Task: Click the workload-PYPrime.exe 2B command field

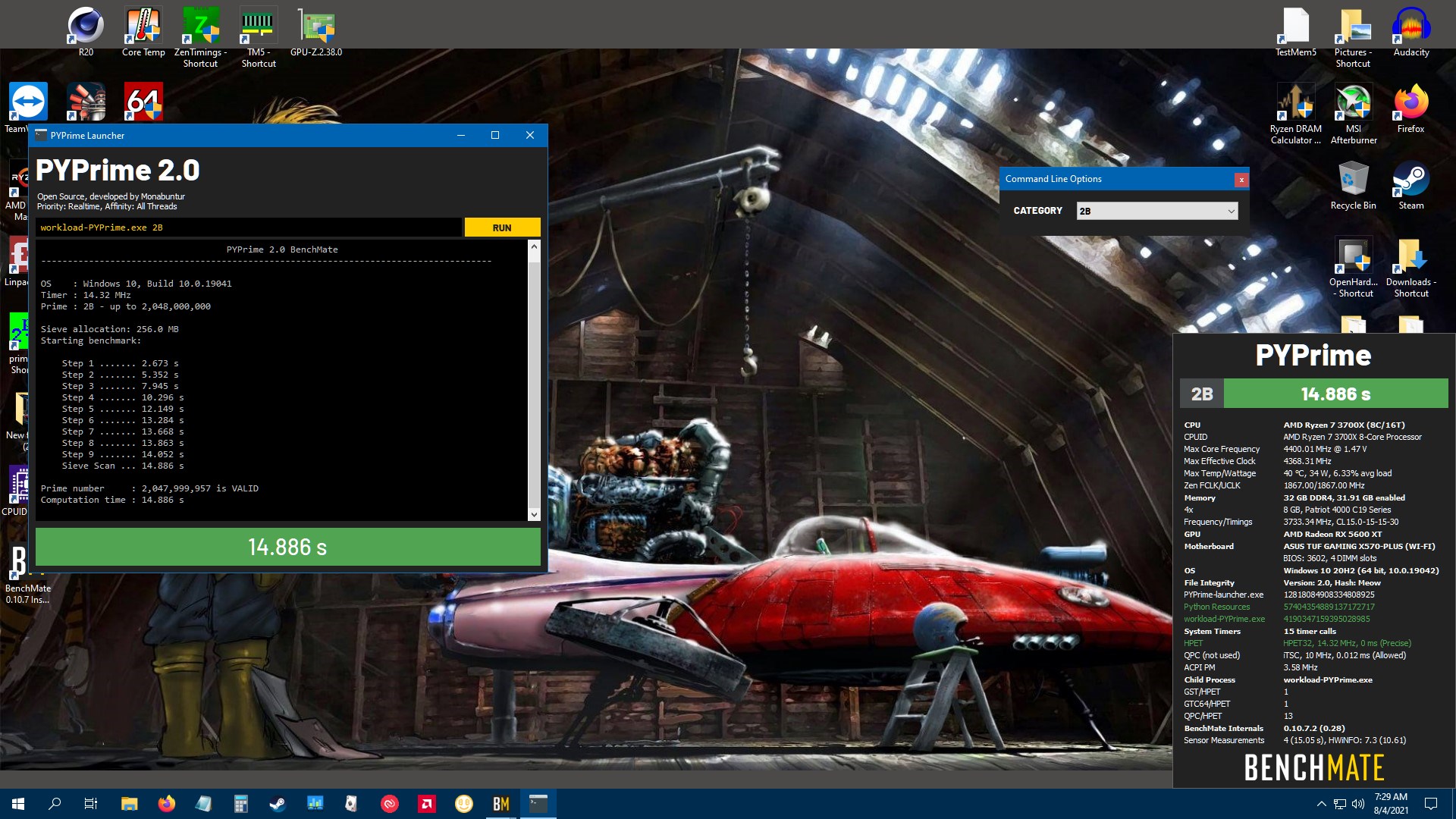Action: (x=248, y=227)
